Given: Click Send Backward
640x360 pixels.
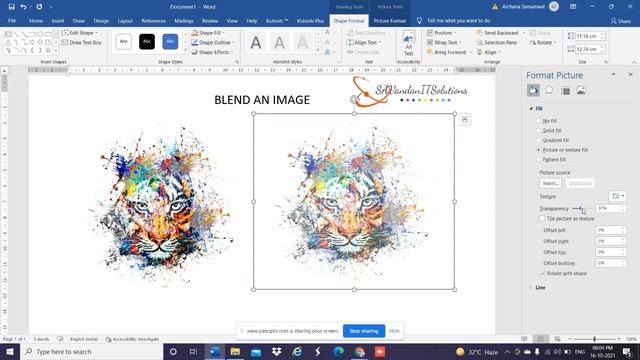Looking at the screenshot, I should (x=497, y=33).
